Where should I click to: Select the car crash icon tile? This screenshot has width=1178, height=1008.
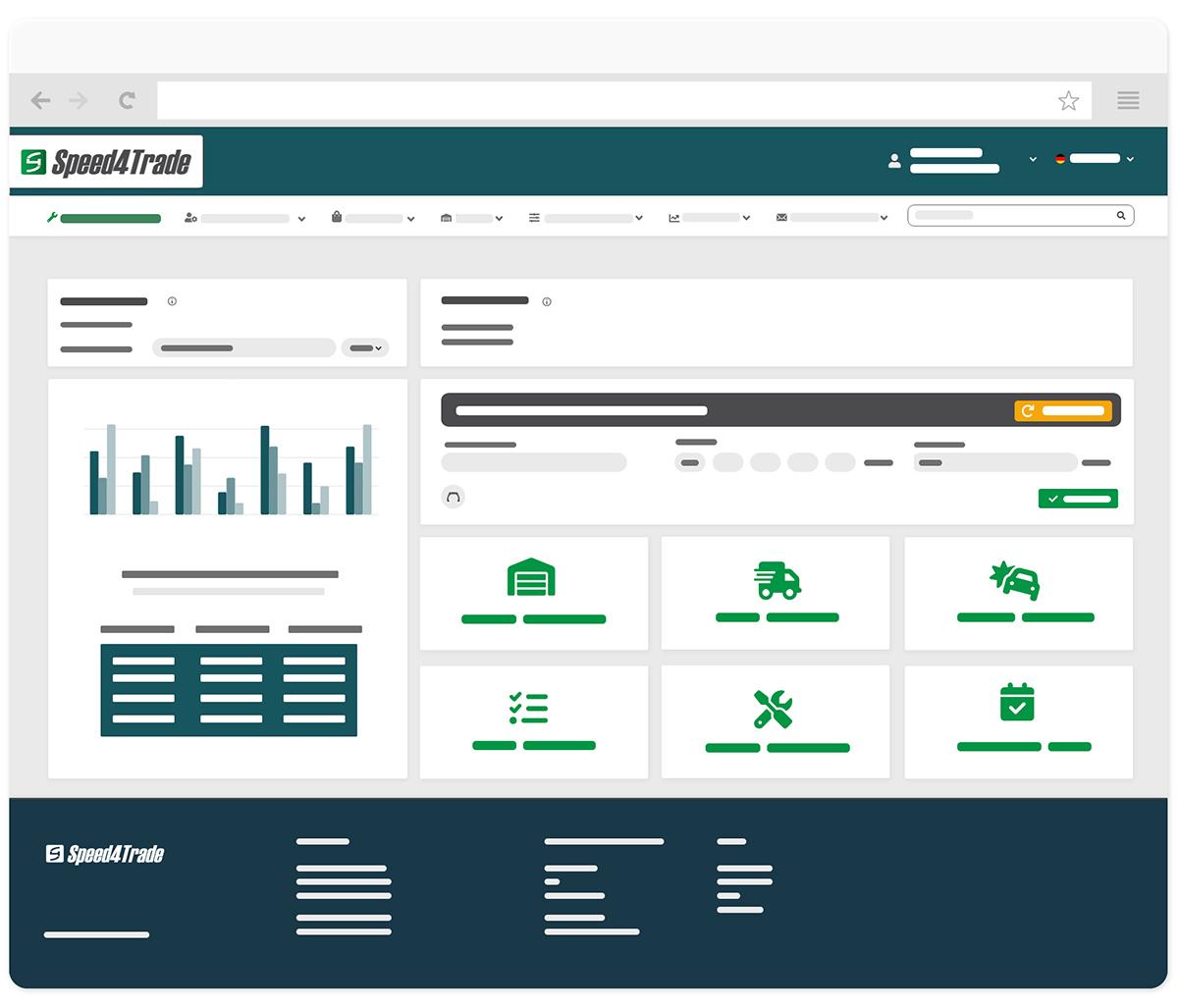pos(1018,593)
